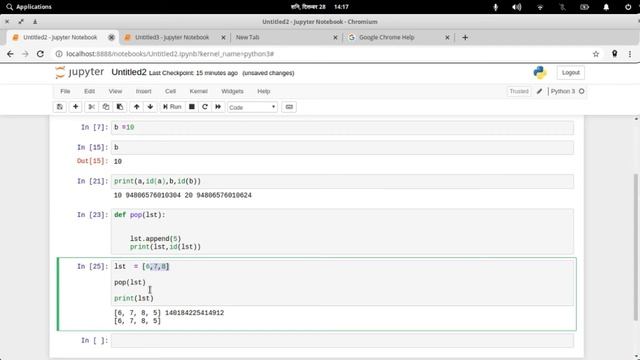Open the browser extension icon beside the star
The height and width of the screenshot is (360, 640).
point(614,54)
